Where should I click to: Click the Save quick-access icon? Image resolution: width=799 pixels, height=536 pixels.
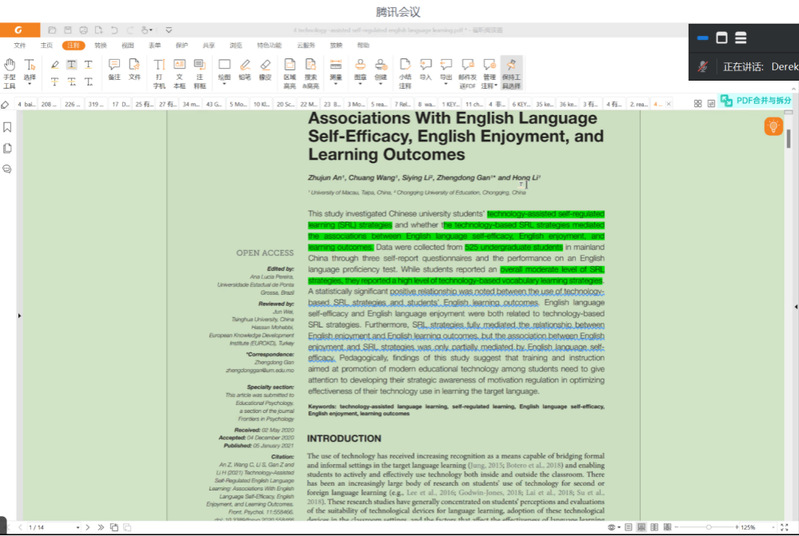point(68,30)
